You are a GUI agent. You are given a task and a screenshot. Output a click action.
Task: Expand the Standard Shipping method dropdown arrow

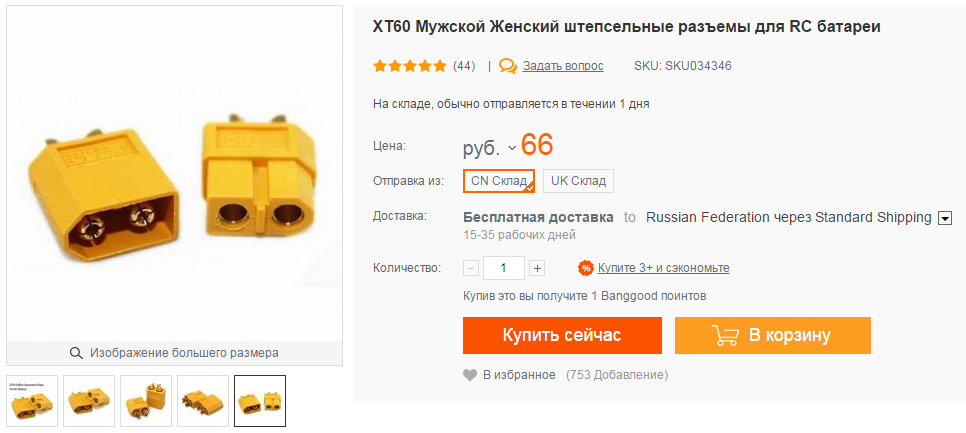point(945,218)
